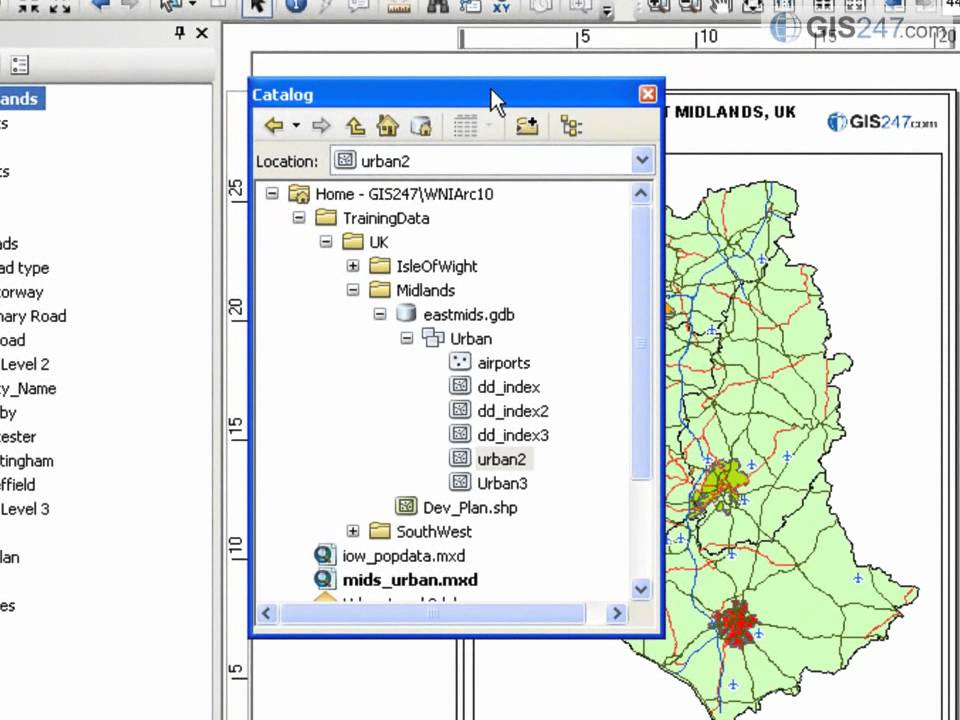The width and height of the screenshot is (960, 720).
Task: Select eastmids.gdb geodatabase
Action: click(468, 315)
